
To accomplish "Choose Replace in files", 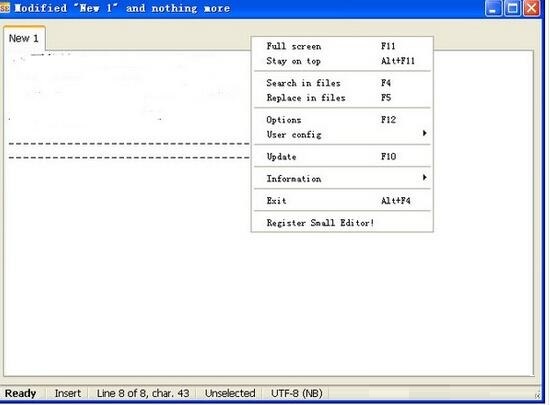I will (x=342, y=98).
